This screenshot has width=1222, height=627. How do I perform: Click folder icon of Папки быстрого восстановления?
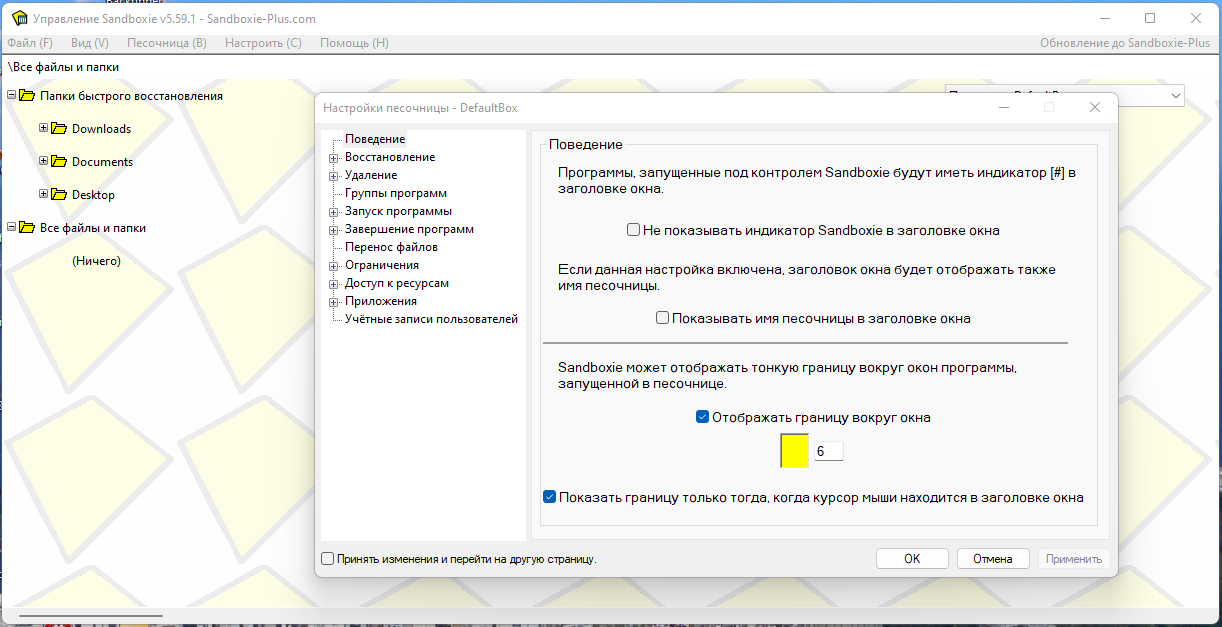click(27, 96)
